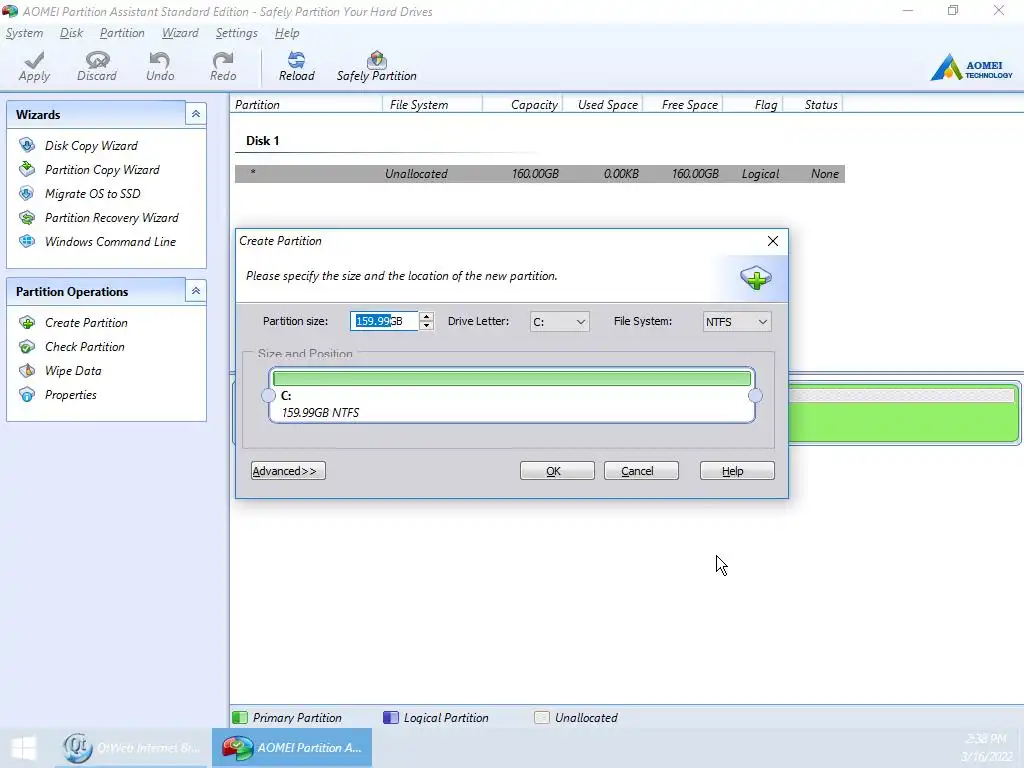Click the Apply checkmark toolbar icon
This screenshot has height=768, width=1024.
point(34,61)
